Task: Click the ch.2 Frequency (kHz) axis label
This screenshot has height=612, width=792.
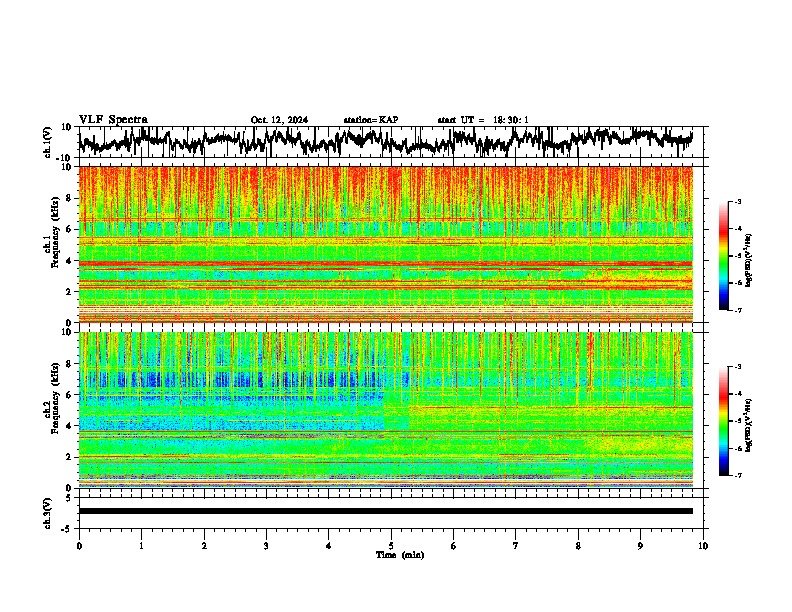Action: click(55, 398)
